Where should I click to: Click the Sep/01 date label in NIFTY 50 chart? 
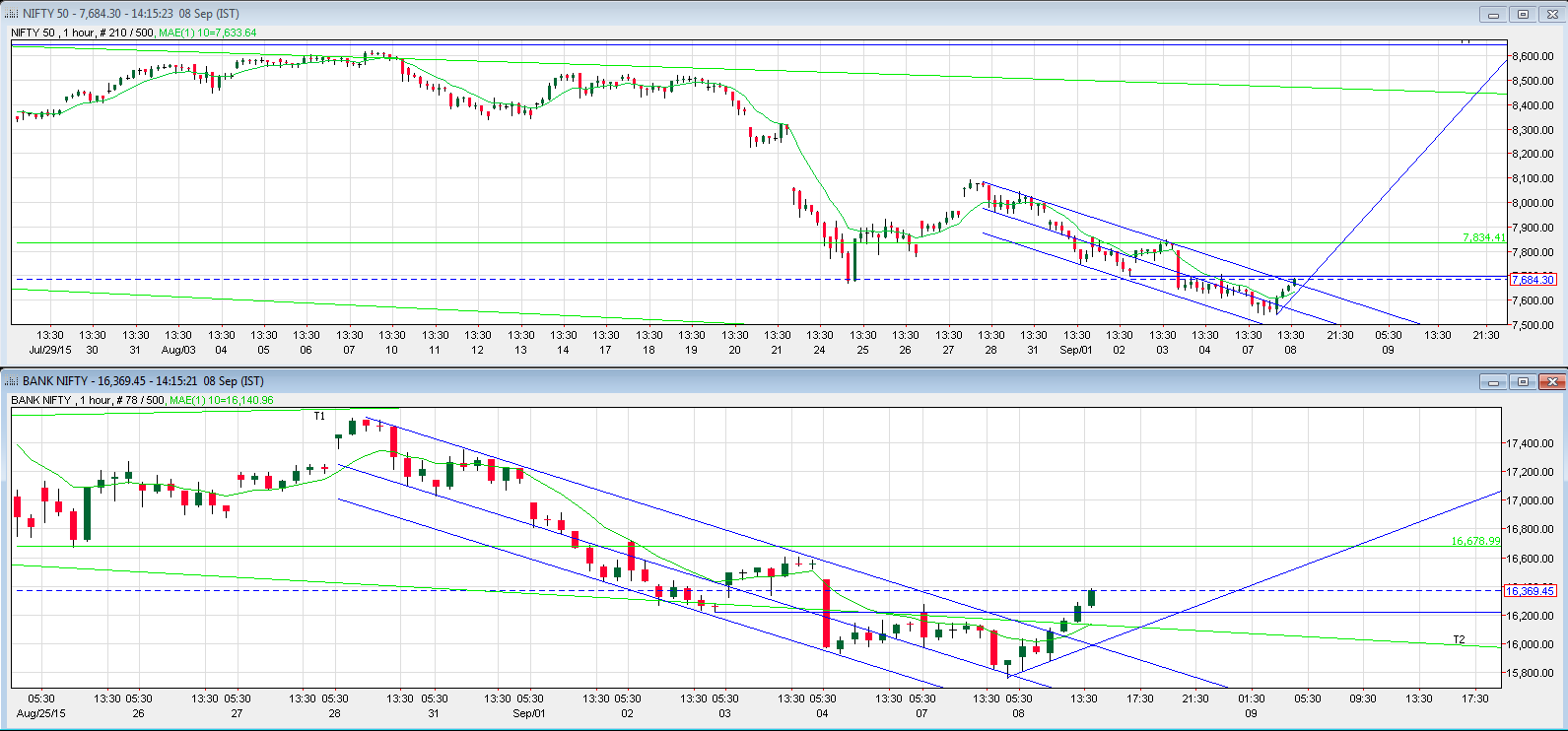coord(1076,350)
